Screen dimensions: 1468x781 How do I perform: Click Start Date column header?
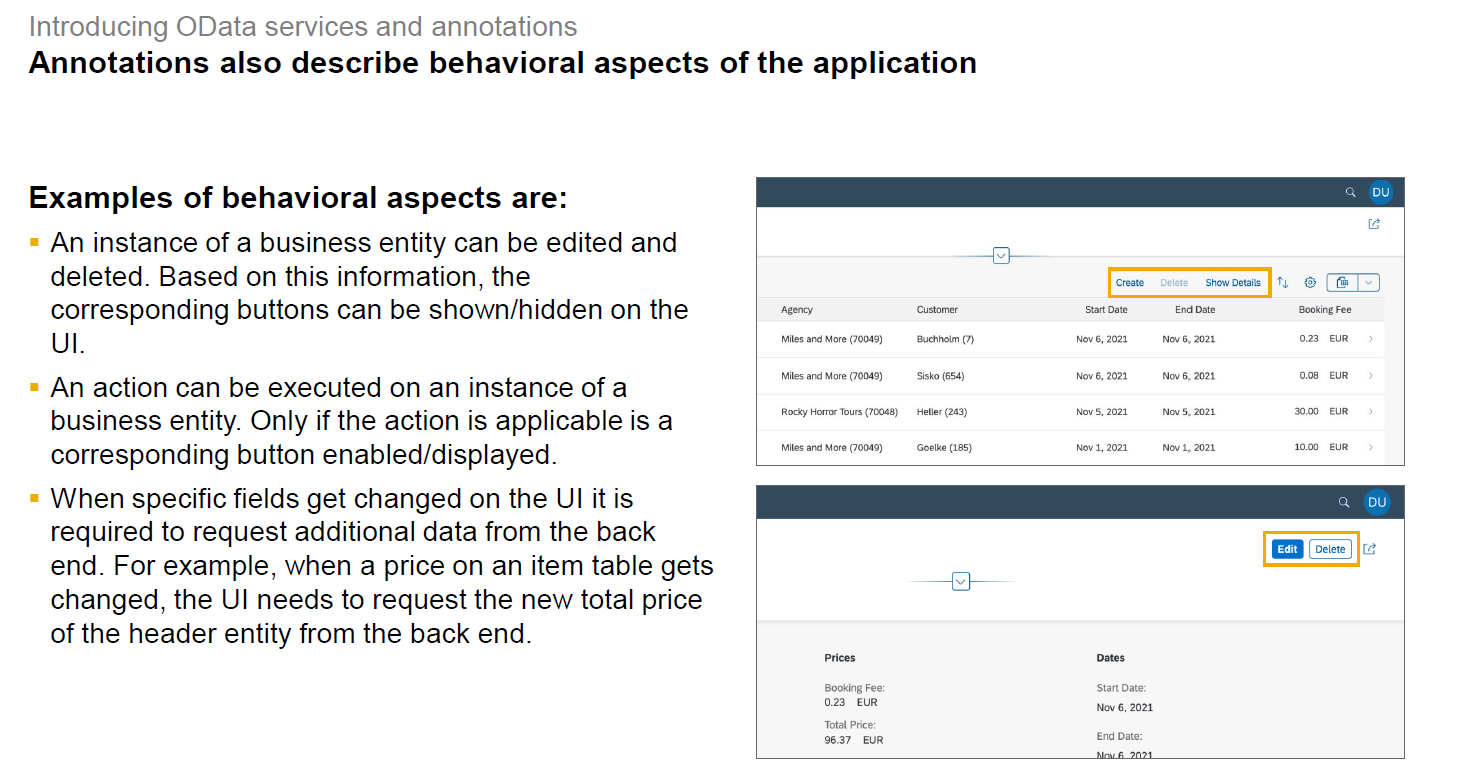coord(1106,310)
